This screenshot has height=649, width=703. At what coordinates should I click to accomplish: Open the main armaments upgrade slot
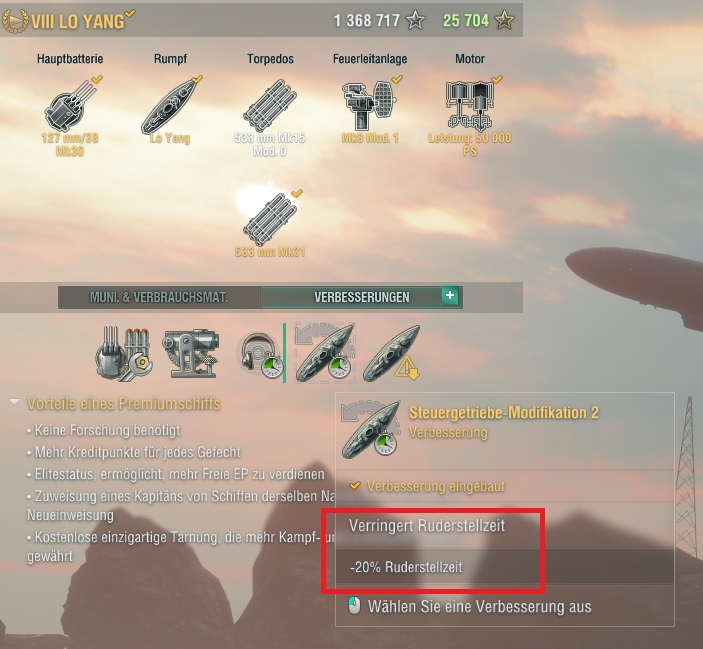point(124,354)
